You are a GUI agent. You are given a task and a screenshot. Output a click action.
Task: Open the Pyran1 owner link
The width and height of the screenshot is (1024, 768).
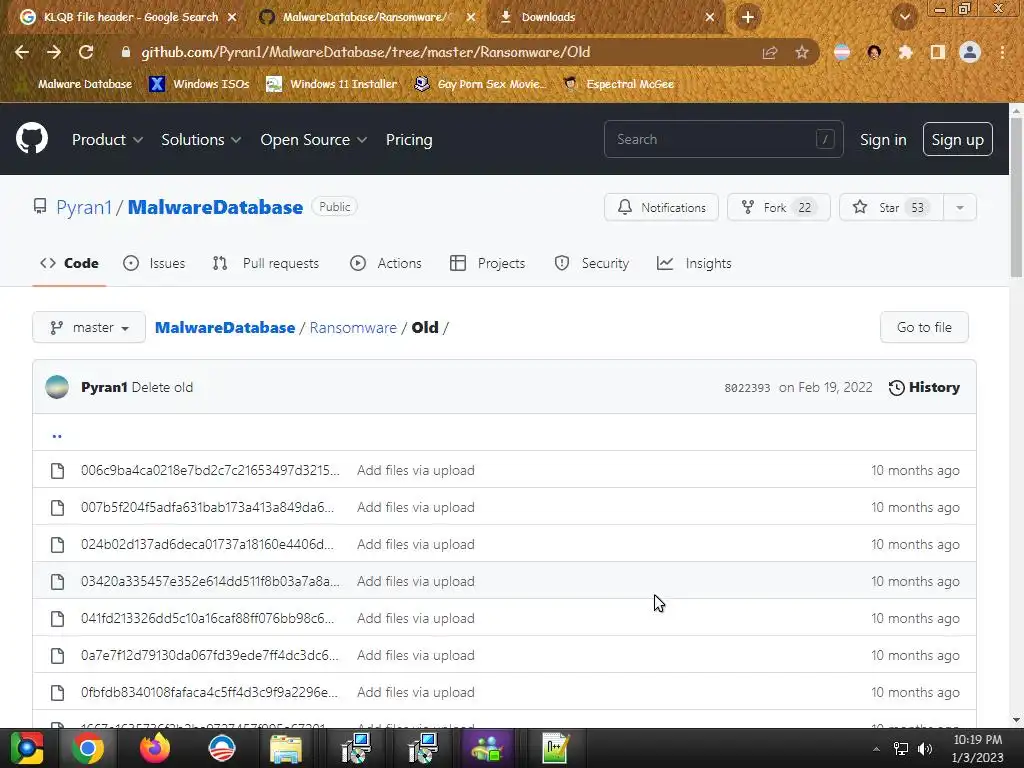click(x=84, y=207)
